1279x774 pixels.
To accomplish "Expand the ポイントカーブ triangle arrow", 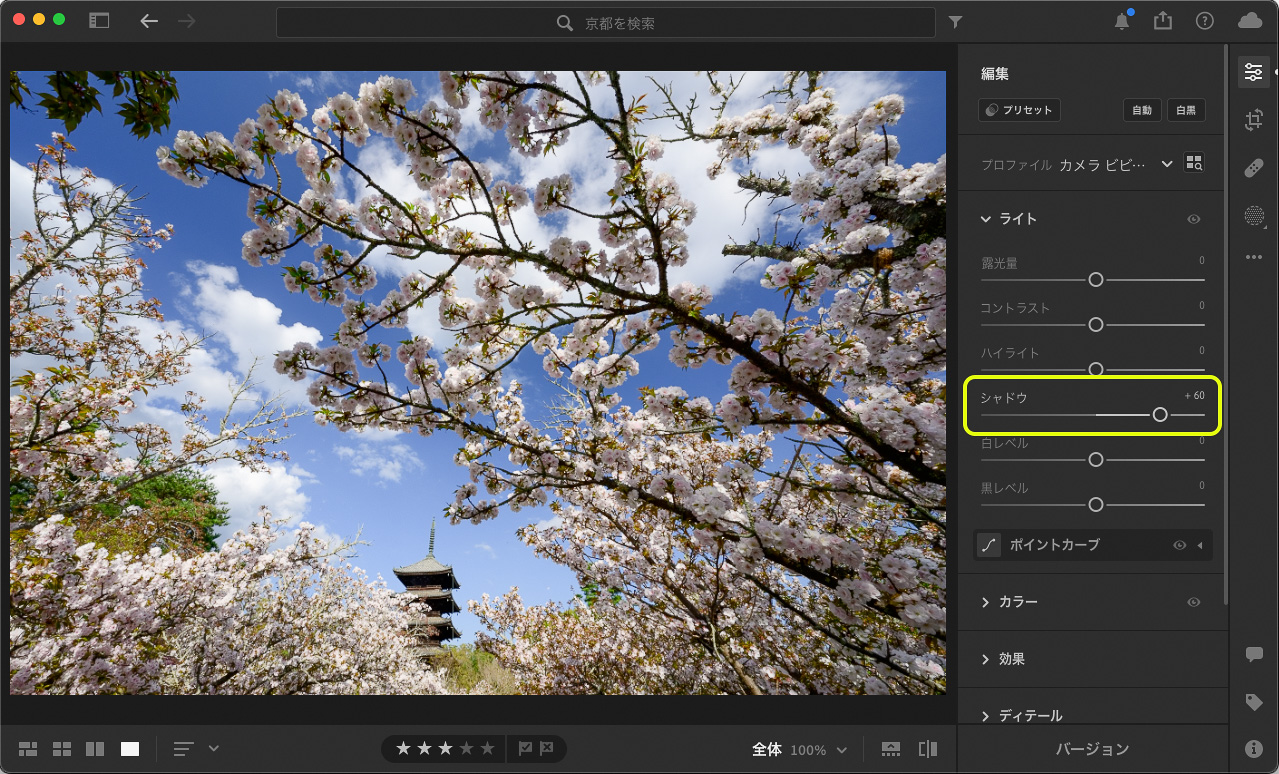I will pos(1200,545).
